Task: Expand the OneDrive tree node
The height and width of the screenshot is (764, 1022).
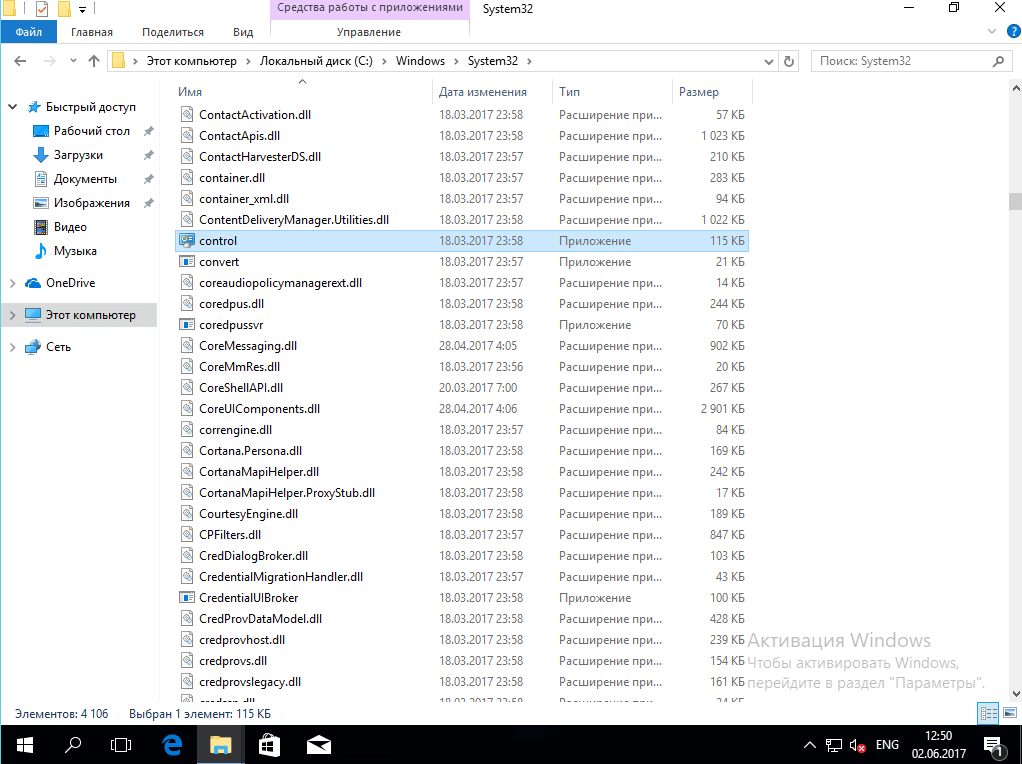Action: pyautogui.click(x=12, y=283)
